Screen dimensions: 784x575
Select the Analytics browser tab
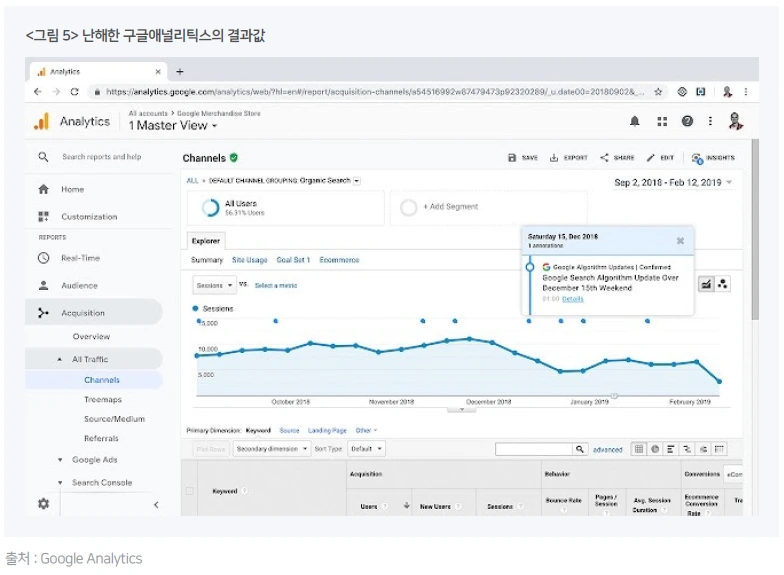98,72
